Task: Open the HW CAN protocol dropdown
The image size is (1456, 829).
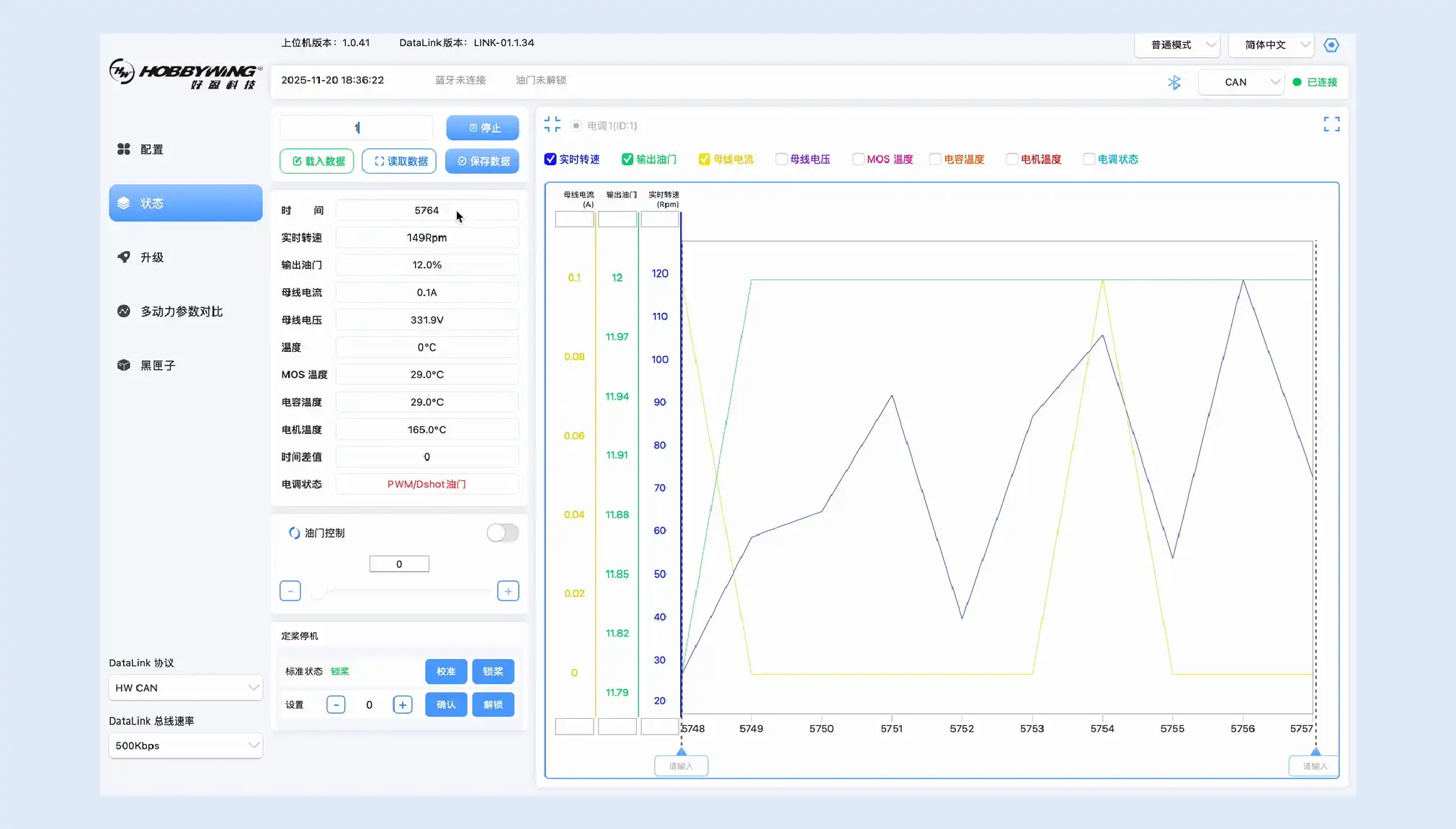Action: tap(185, 688)
